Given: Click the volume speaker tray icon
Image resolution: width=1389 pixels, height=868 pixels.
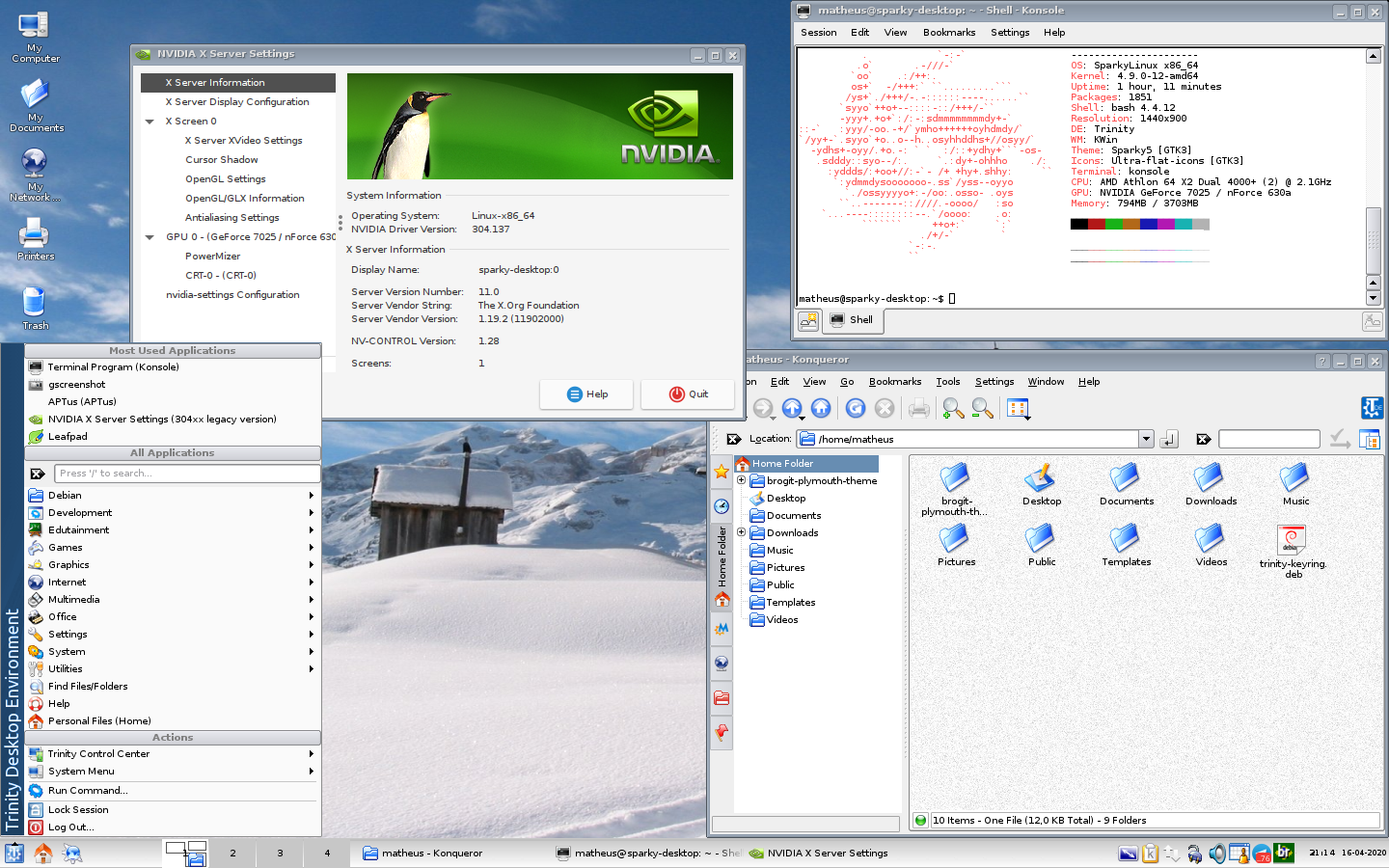Looking at the screenshot, I should point(1217,854).
